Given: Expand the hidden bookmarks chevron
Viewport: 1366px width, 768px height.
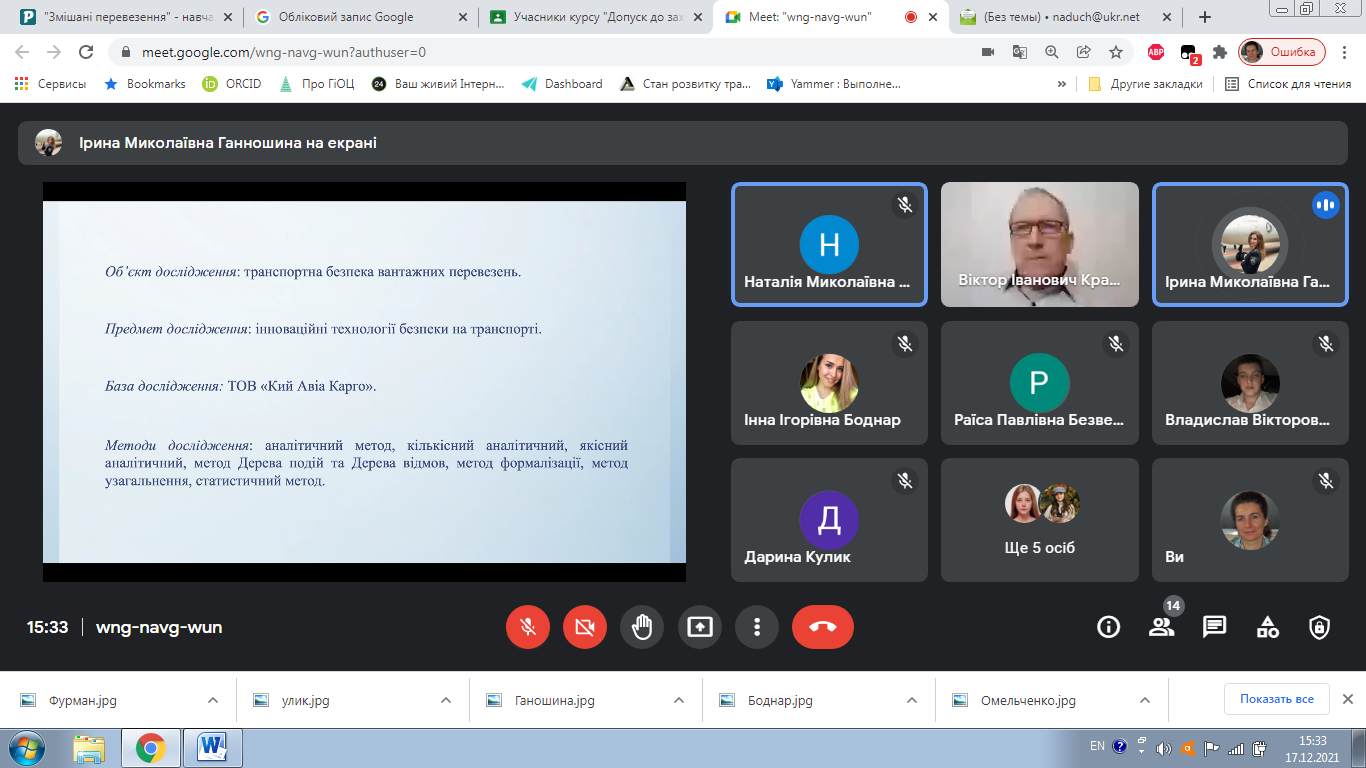Looking at the screenshot, I should (x=1061, y=84).
